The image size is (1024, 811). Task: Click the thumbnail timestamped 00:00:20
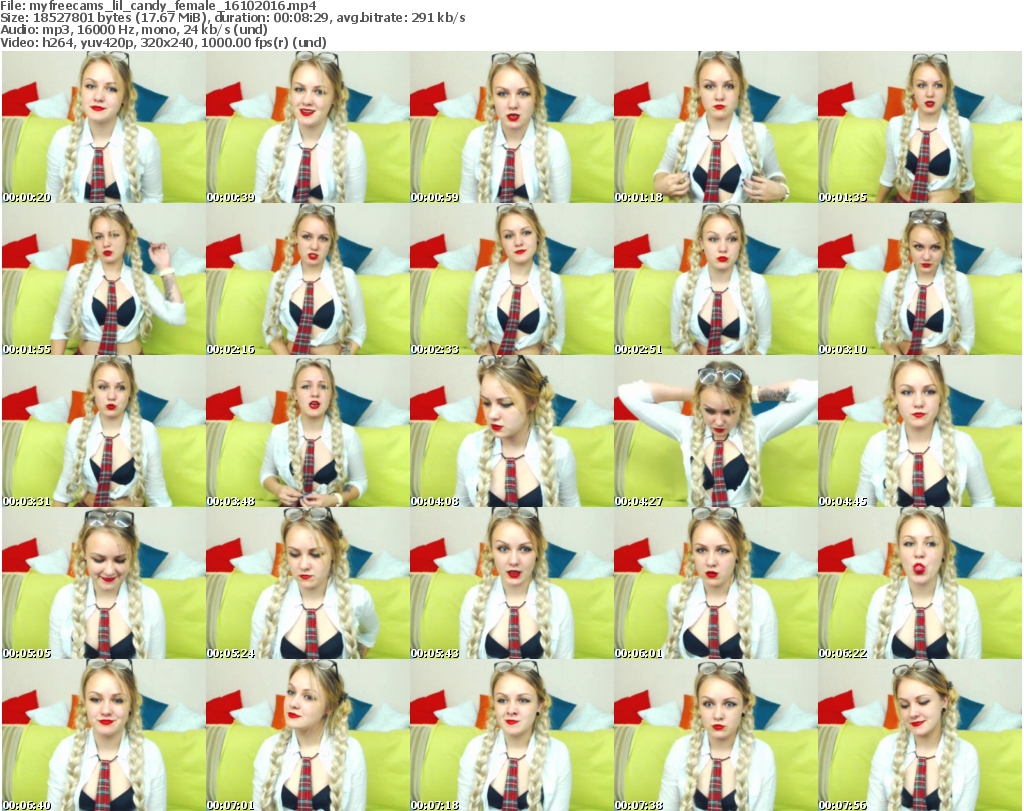(103, 127)
